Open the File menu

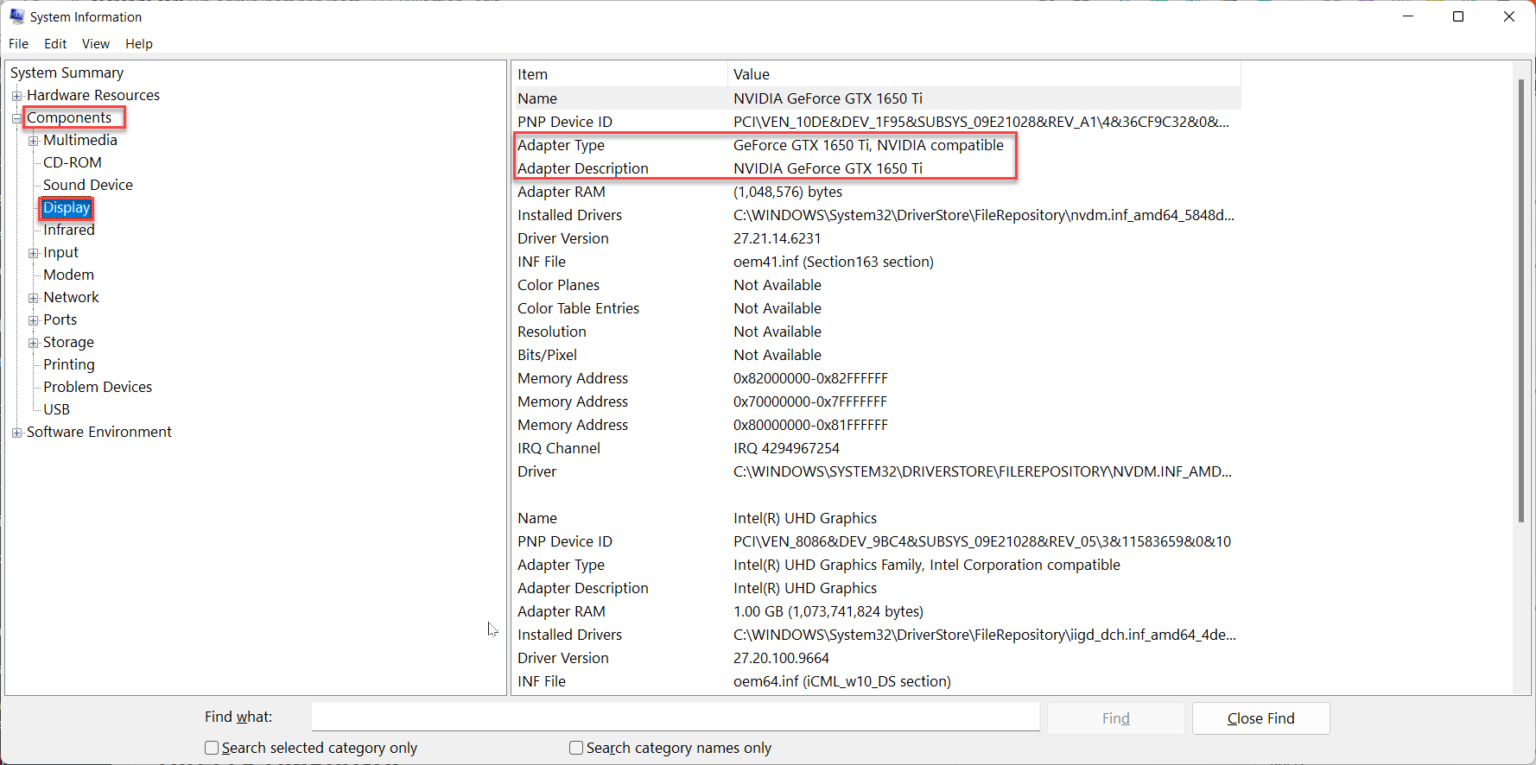tap(19, 44)
